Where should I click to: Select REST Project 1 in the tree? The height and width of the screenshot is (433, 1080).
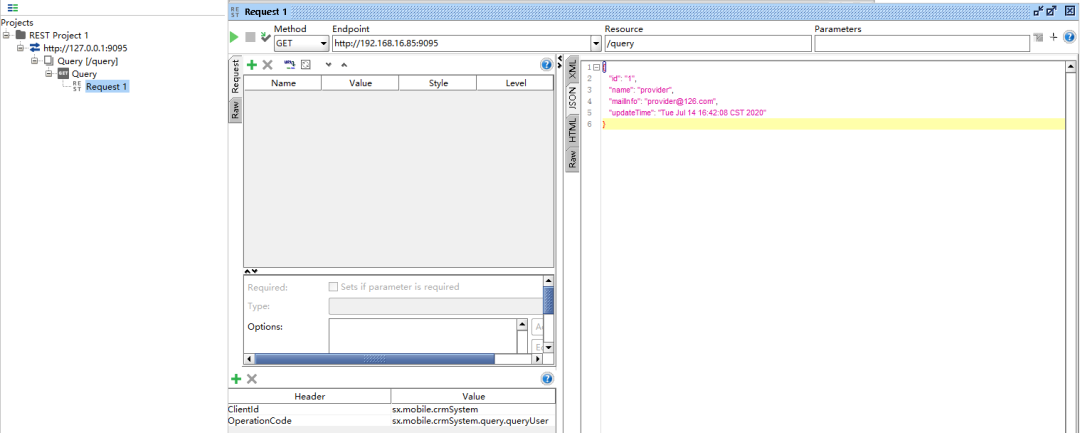pos(59,35)
